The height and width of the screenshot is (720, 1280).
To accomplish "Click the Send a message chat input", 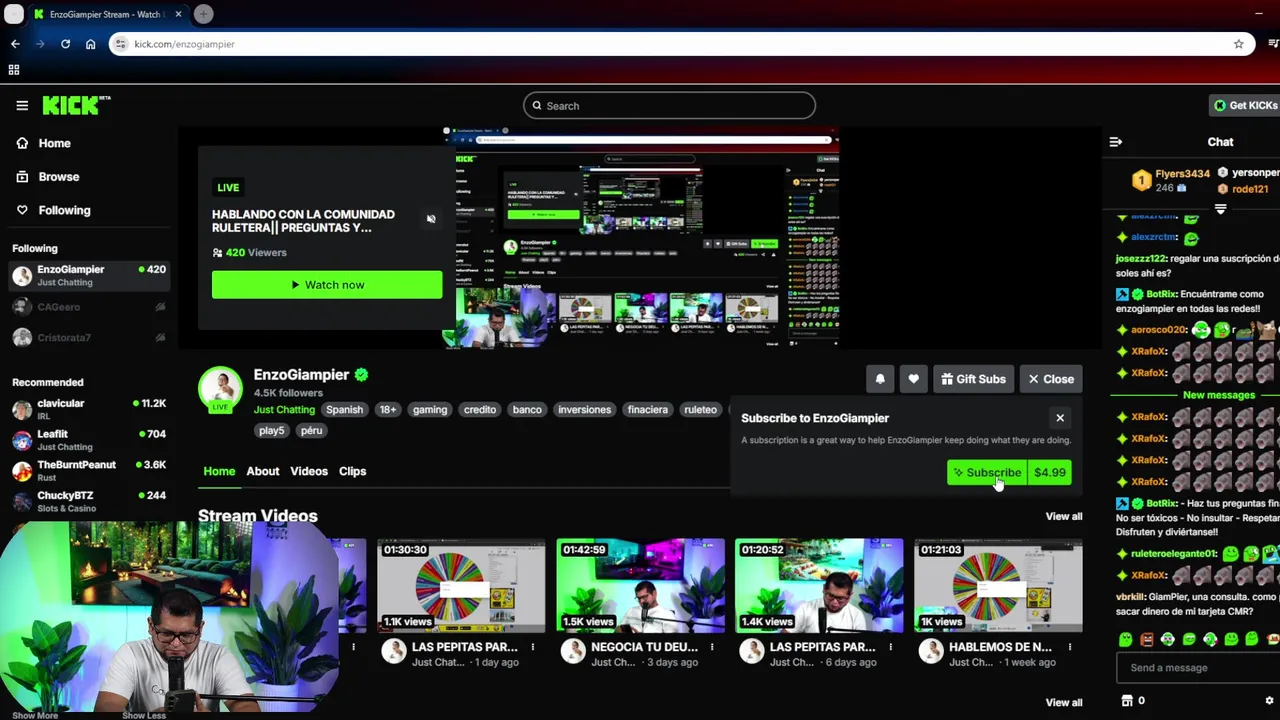I will coord(1198,668).
